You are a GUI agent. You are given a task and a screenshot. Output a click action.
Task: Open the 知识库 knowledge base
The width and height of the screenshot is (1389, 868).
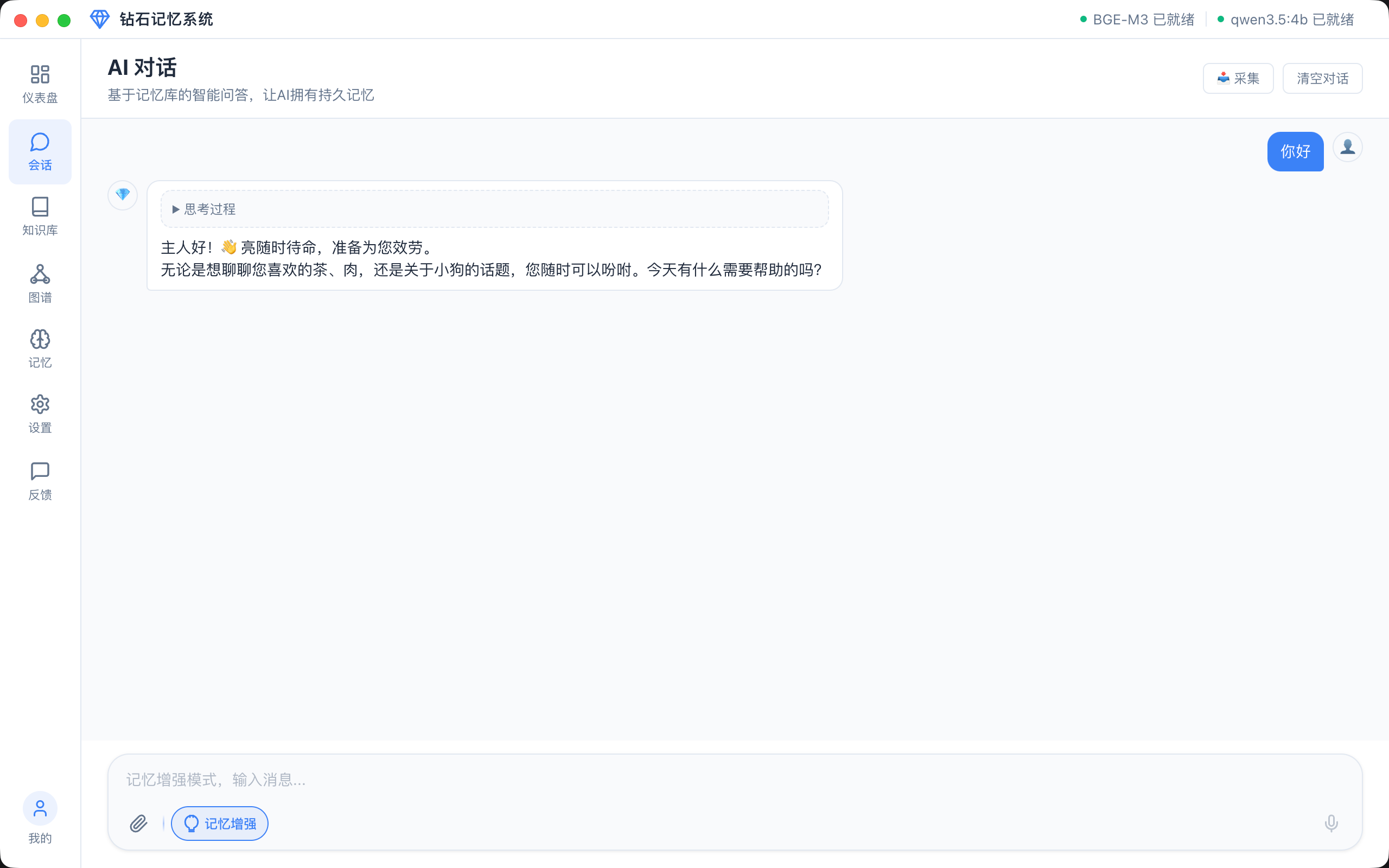click(40, 217)
